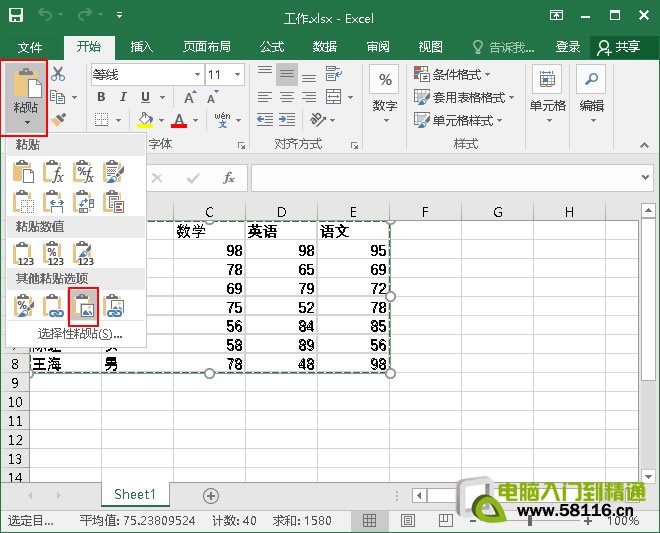Toggle Italic formatting
660x533 pixels.
[x=123, y=97]
